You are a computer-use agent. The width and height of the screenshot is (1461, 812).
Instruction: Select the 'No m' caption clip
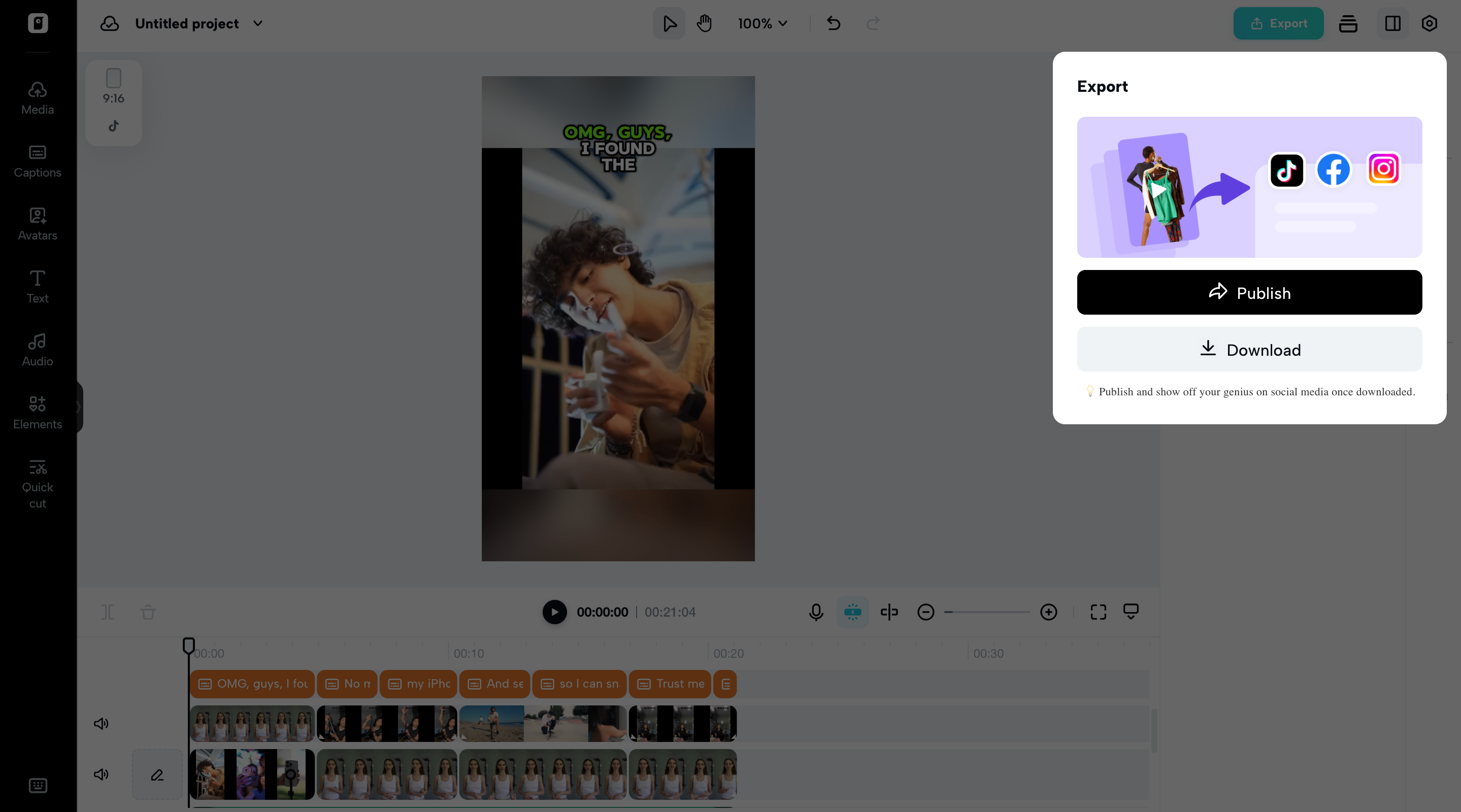click(347, 684)
